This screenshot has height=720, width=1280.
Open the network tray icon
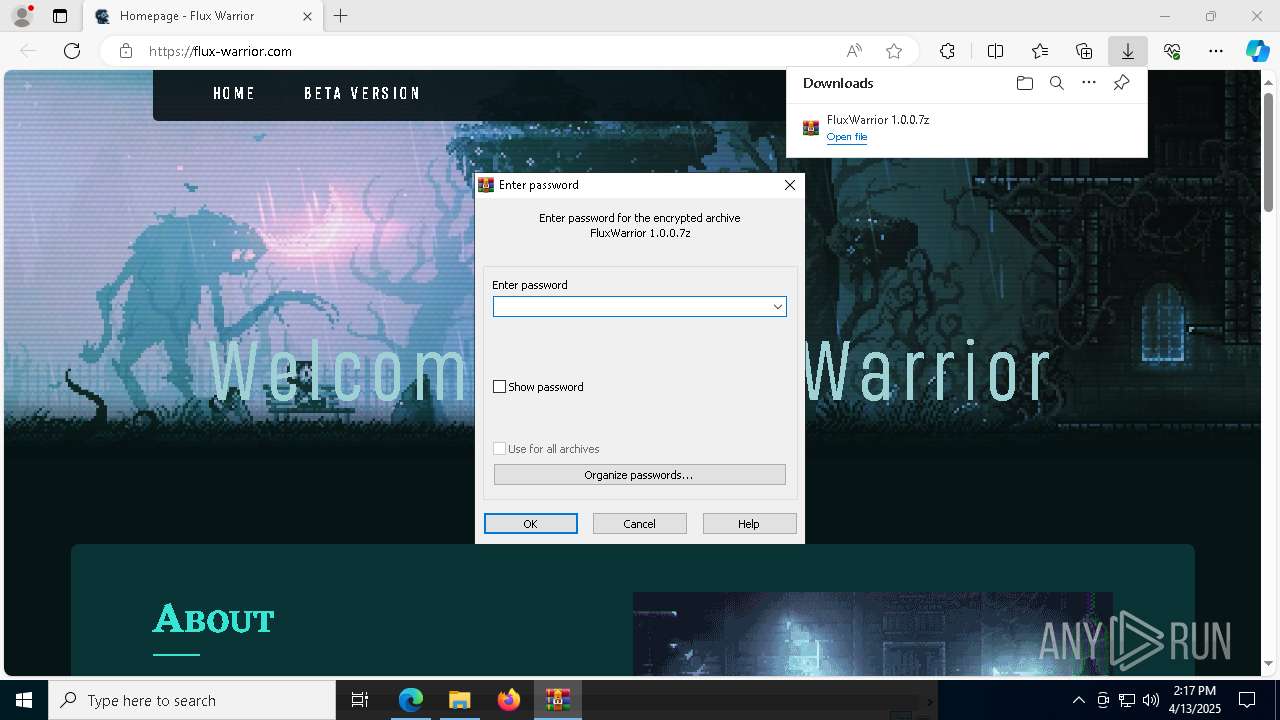click(x=1127, y=700)
